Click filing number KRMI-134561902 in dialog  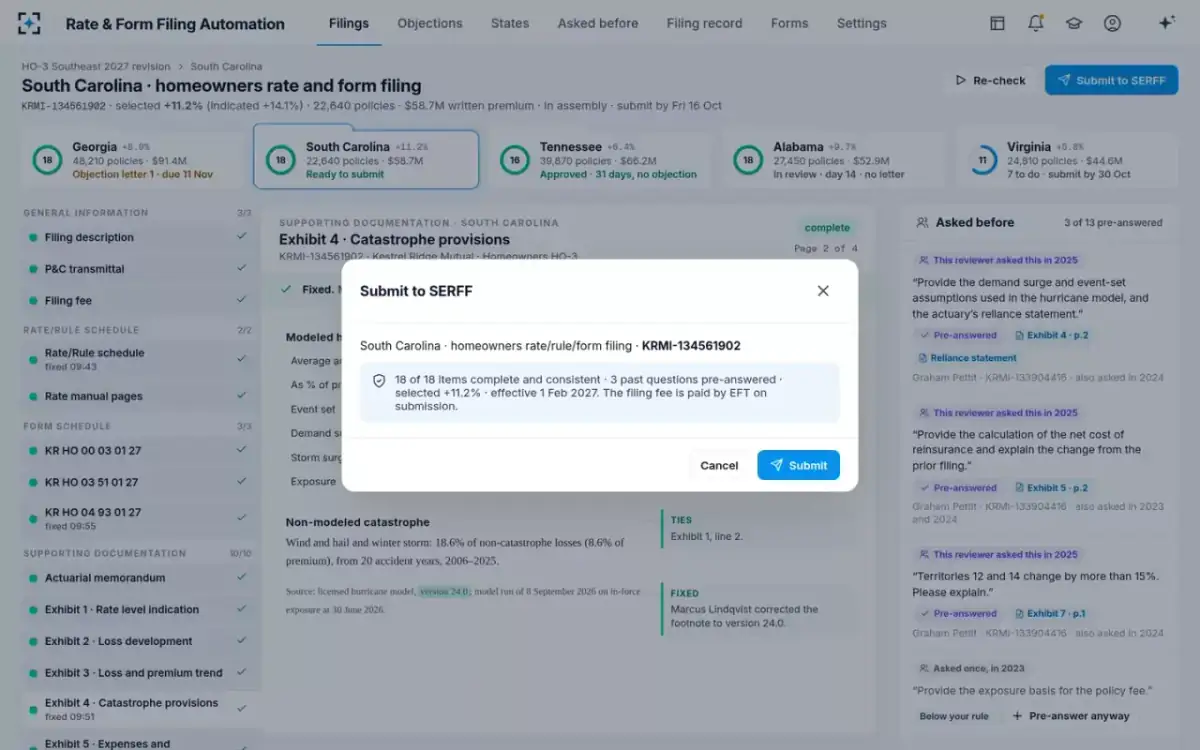pos(691,346)
